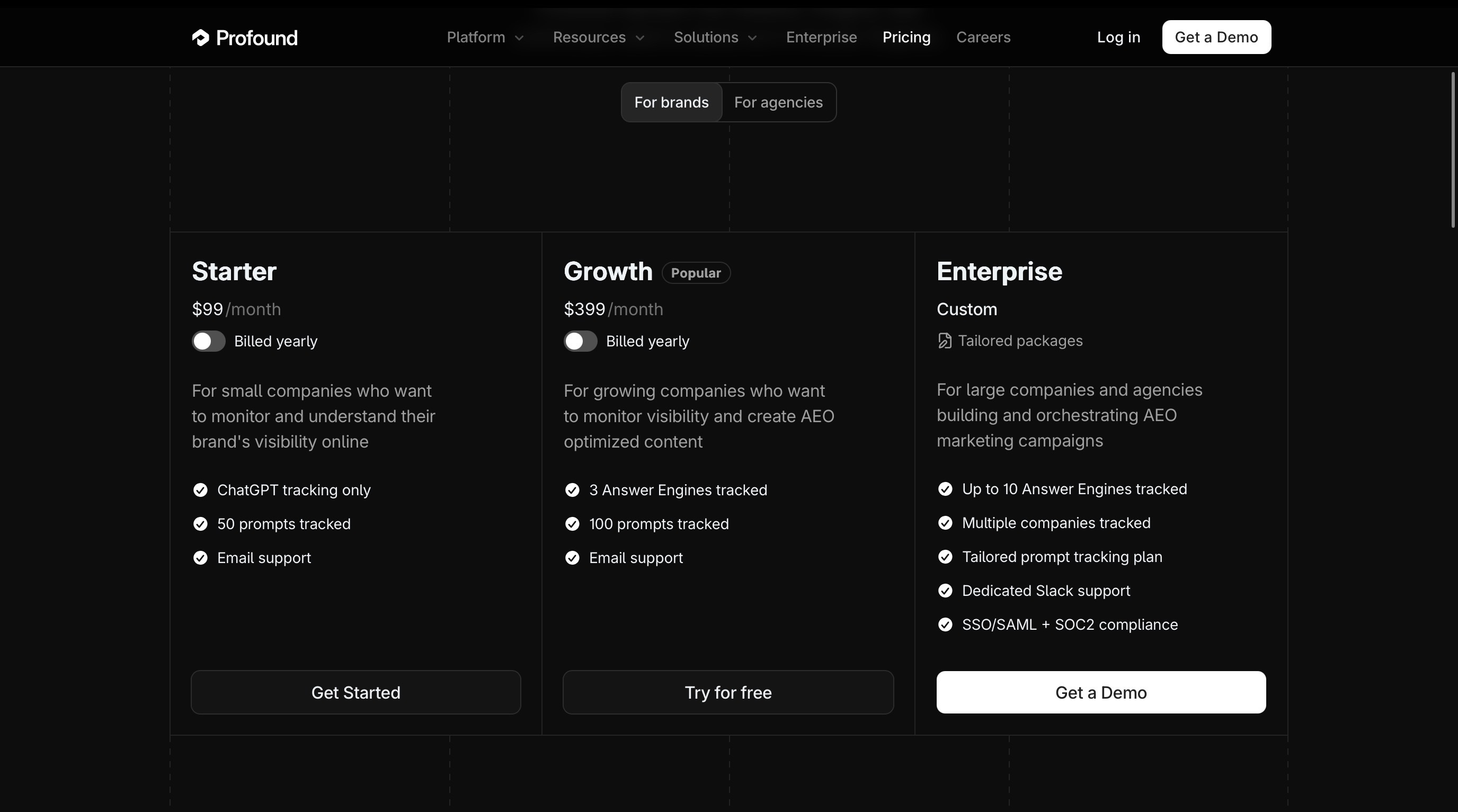The image size is (1458, 812).
Task: Switch to the For agencies tab
Action: (778, 102)
